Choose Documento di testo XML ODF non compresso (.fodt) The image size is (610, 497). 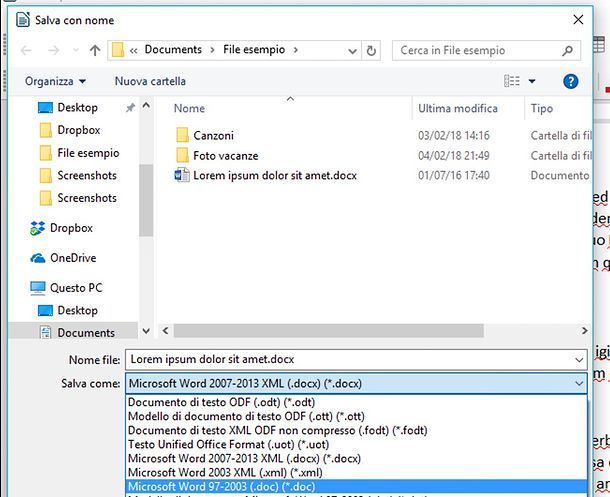(356, 430)
